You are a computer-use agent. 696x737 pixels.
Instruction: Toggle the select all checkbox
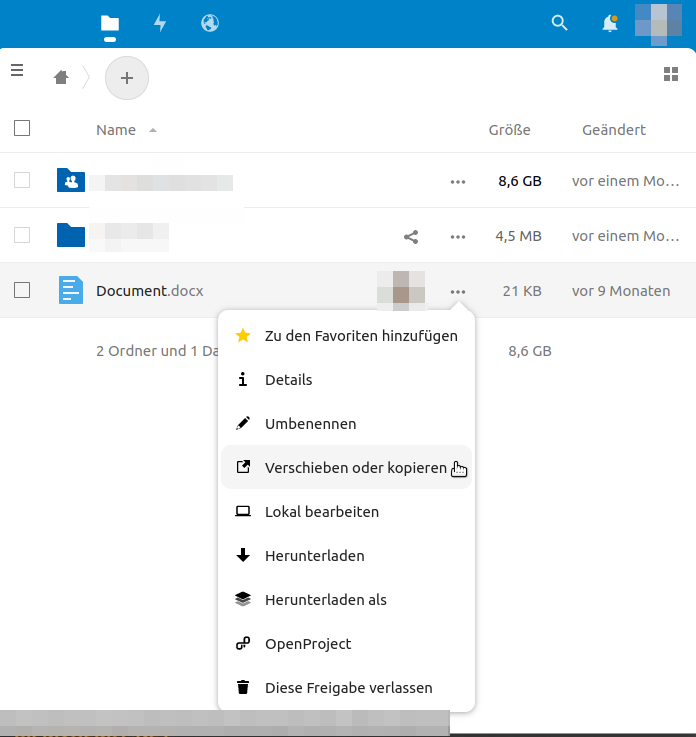(x=22, y=128)
